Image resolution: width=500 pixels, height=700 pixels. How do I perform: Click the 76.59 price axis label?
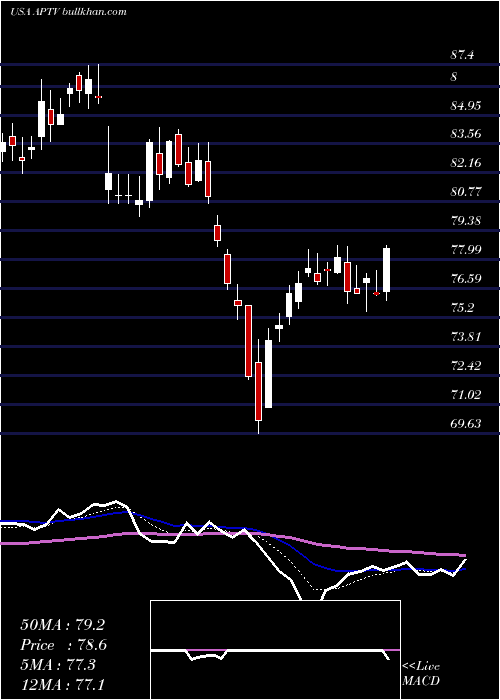[466, 279]
